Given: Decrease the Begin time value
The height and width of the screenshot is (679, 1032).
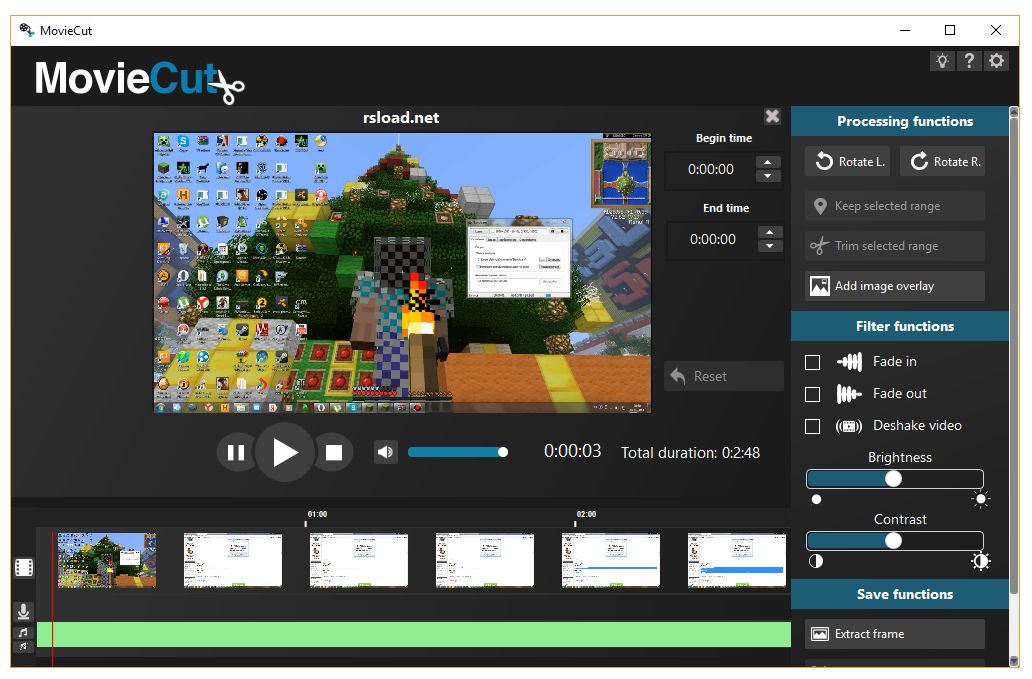Looking at the screenshot, I should point(768,176).
